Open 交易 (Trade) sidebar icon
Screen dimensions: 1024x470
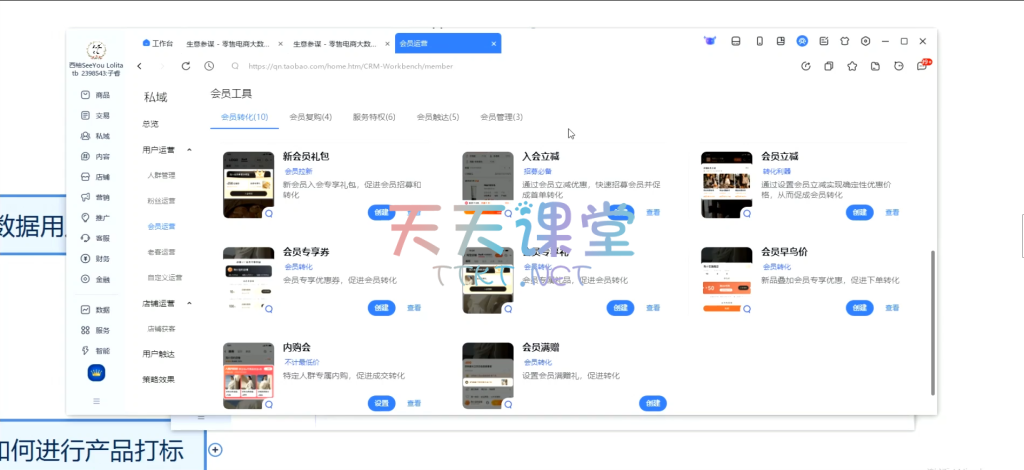(x=95, y=115)
